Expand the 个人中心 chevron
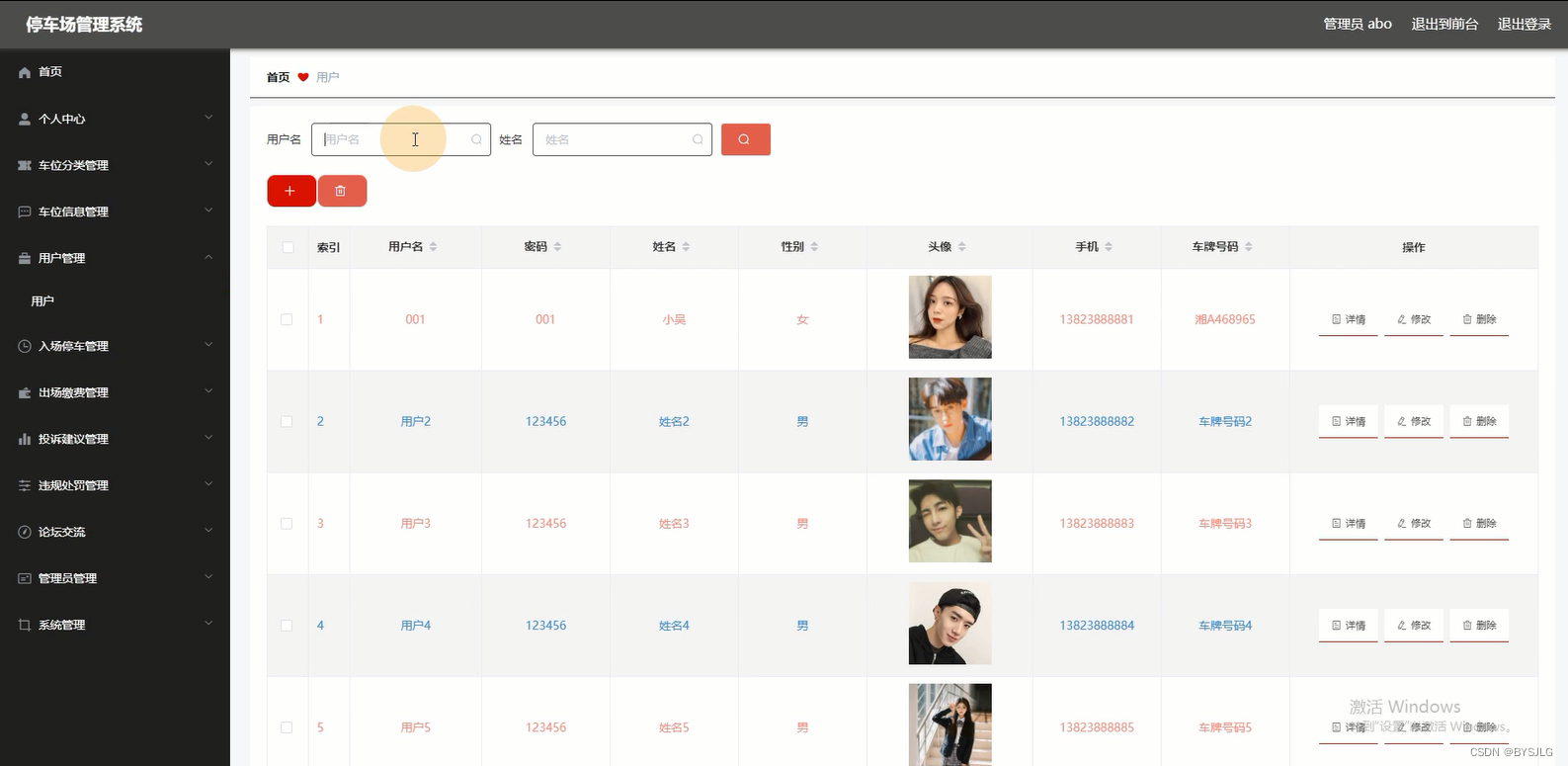Image resolution: width=1568 pixels, height=766 pixels. (x=208, y=118)
